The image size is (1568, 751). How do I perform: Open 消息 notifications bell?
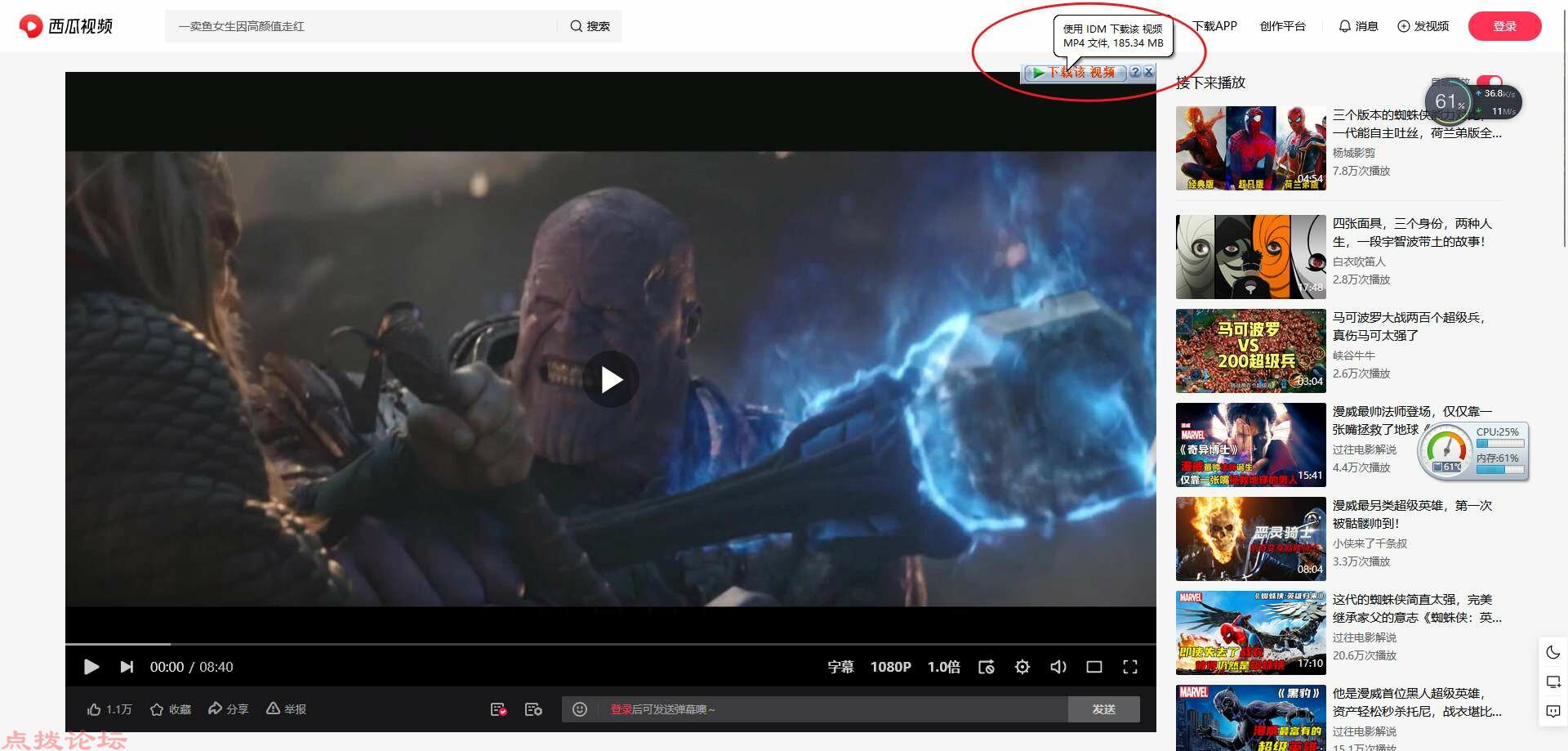(x=1358, y=26)
